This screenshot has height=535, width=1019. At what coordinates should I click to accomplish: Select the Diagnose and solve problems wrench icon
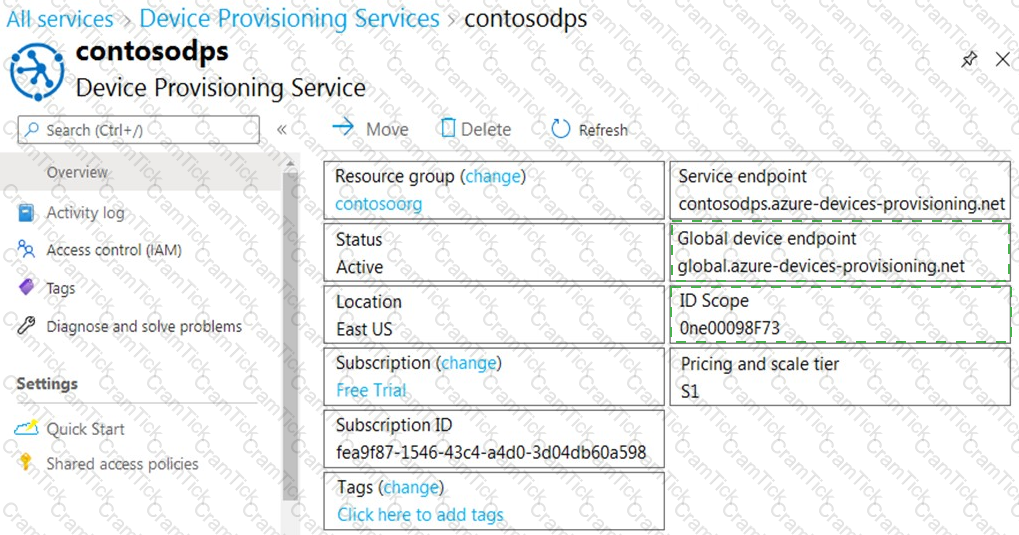click(x=26, y=326)
